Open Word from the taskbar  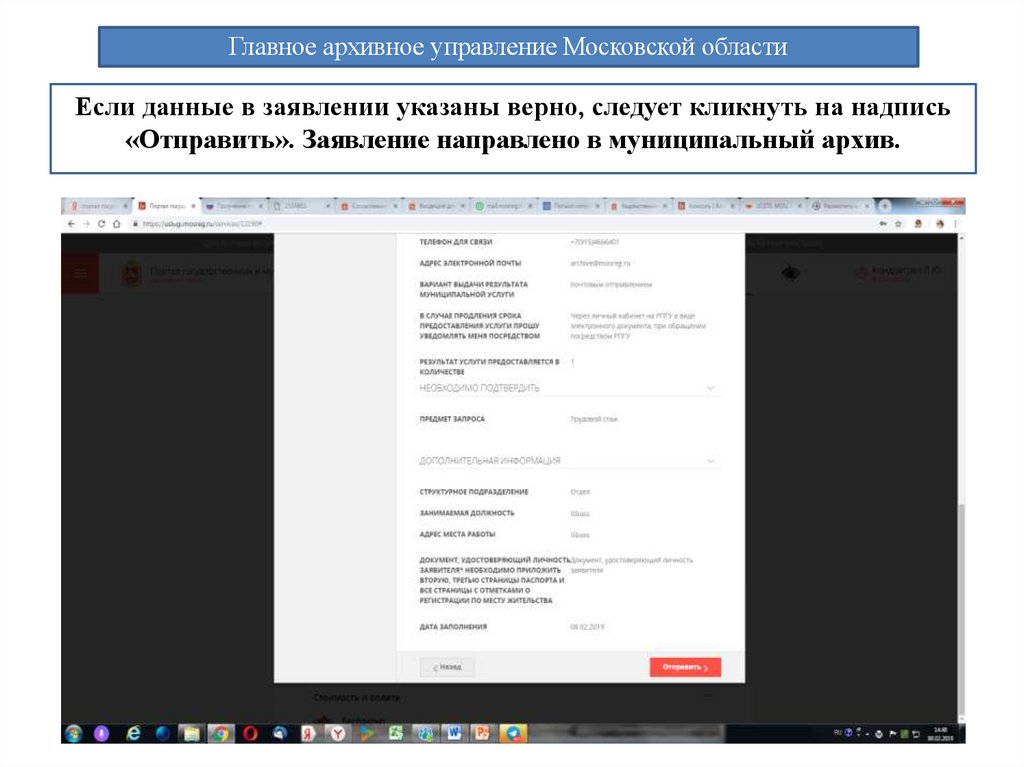click(454, 734)
